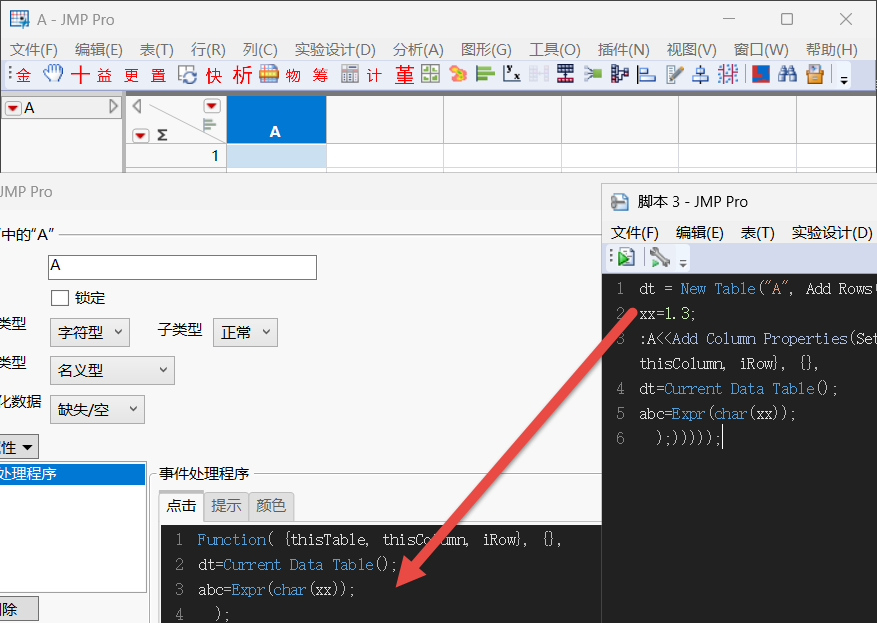Click the column name input field
This screenshot has height=623, width=877.
coord(182,267)
